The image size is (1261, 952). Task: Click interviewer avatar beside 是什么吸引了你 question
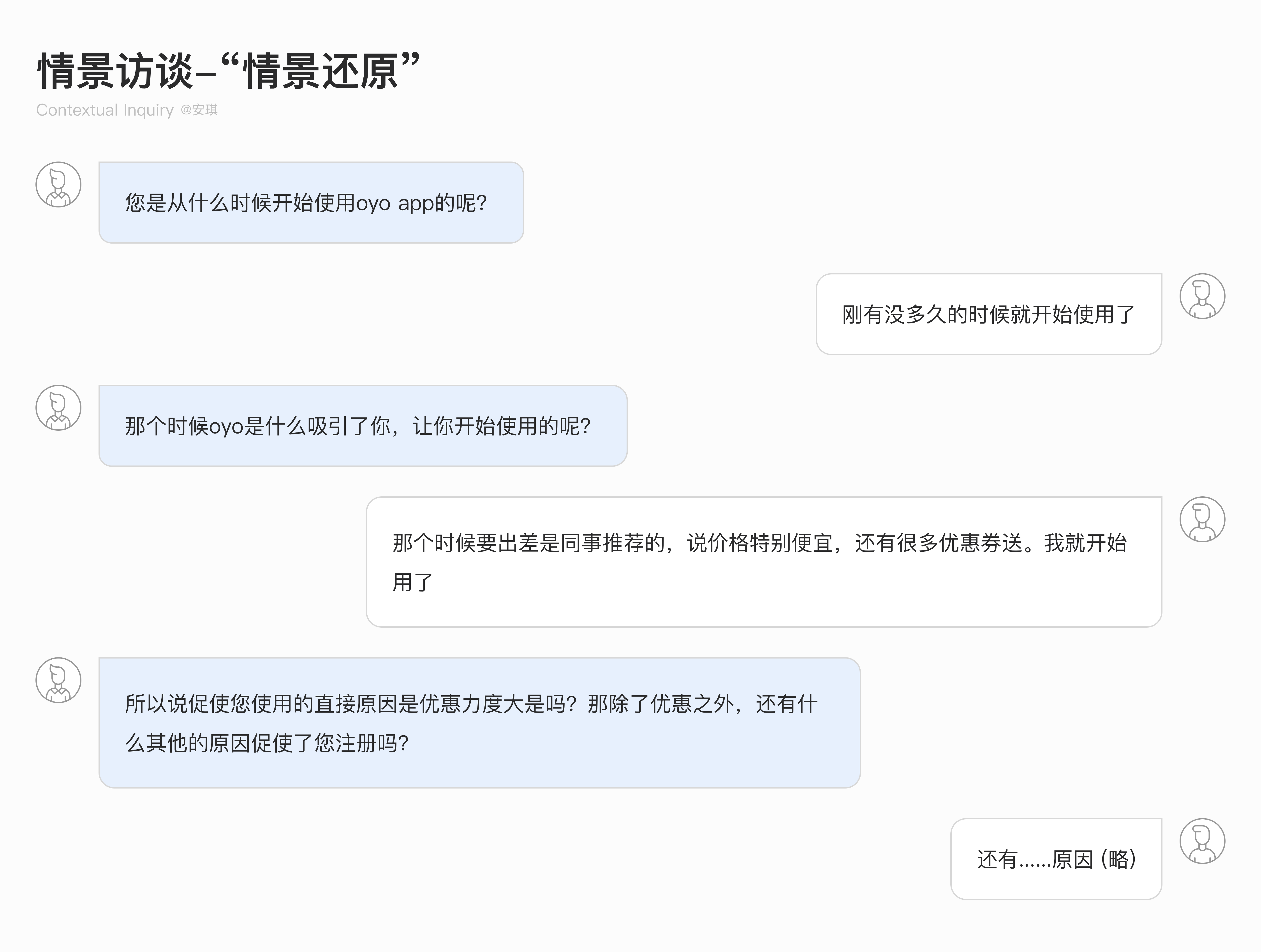[x=58, y=408]
